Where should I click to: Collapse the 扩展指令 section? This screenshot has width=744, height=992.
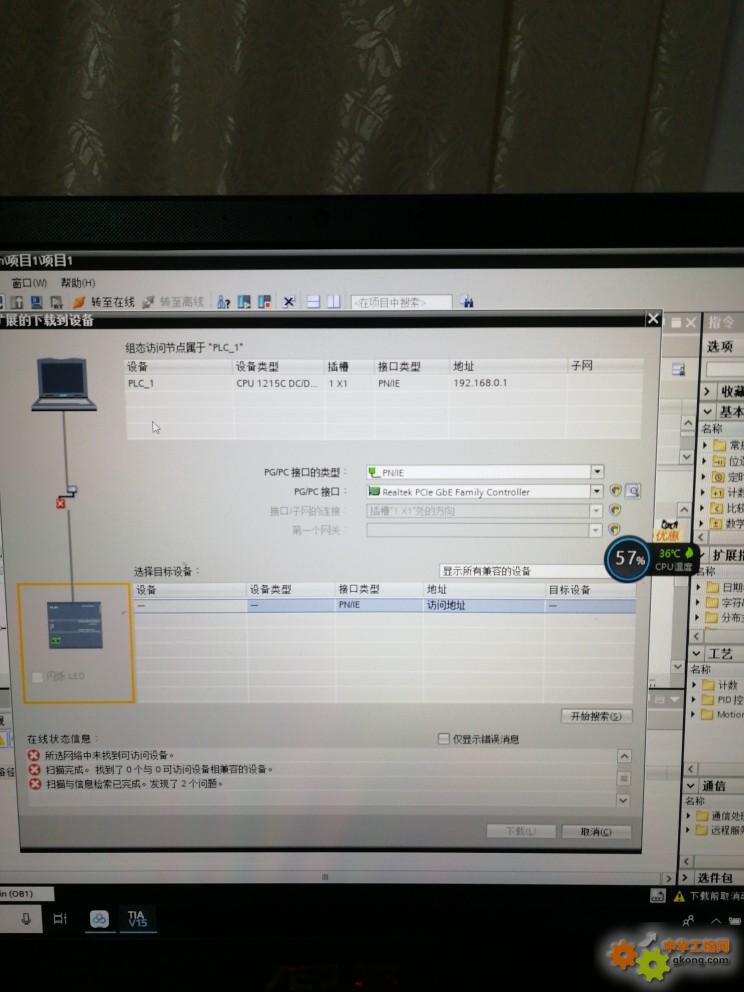[x=702, y=555]
